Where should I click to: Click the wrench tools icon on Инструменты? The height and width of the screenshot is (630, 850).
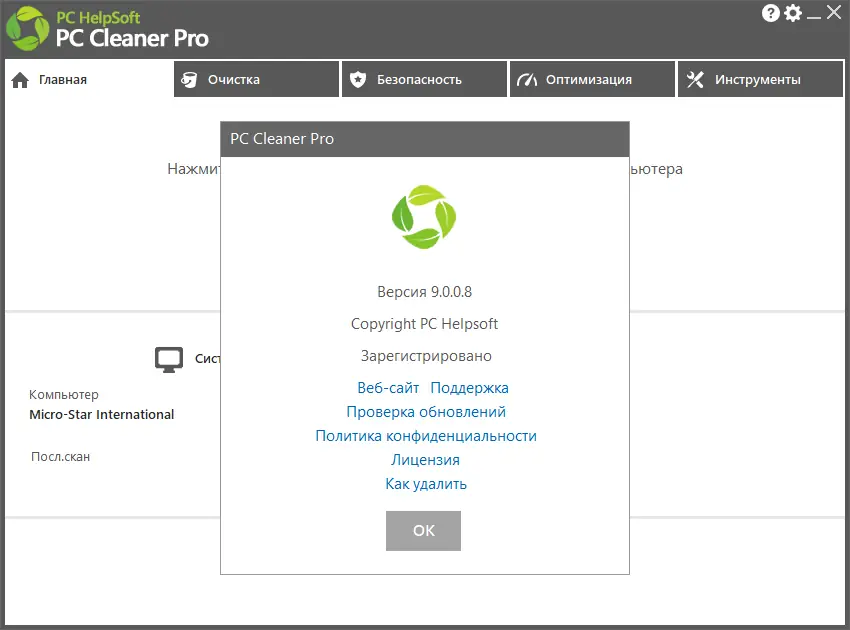[695, 80]
